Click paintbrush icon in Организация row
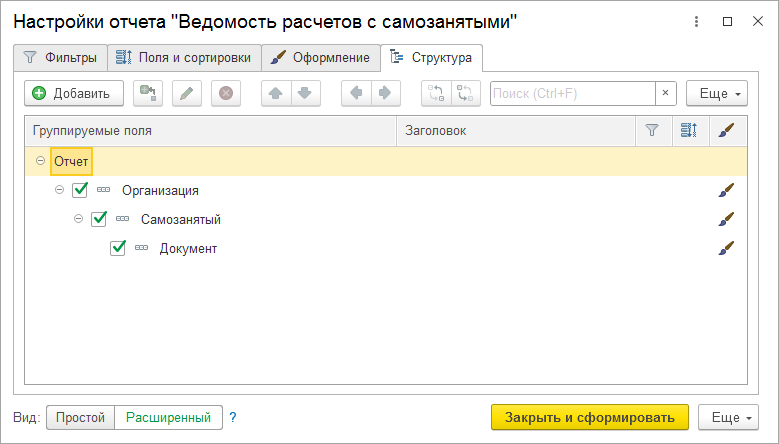The height and width of the screenshot is (444, 779). click(726, 190)
